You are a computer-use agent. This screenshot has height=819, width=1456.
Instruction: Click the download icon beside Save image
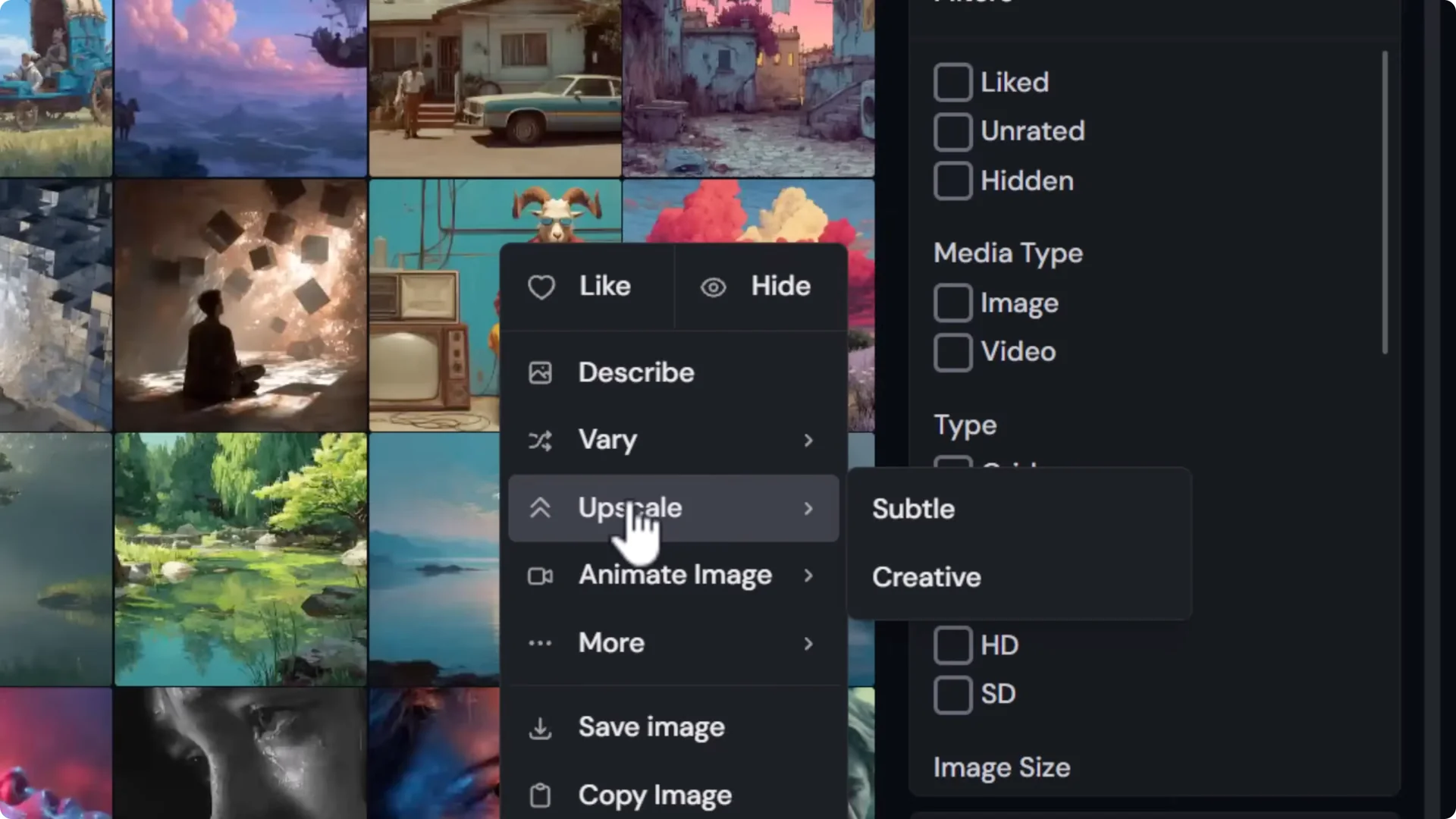click(539, 726)
